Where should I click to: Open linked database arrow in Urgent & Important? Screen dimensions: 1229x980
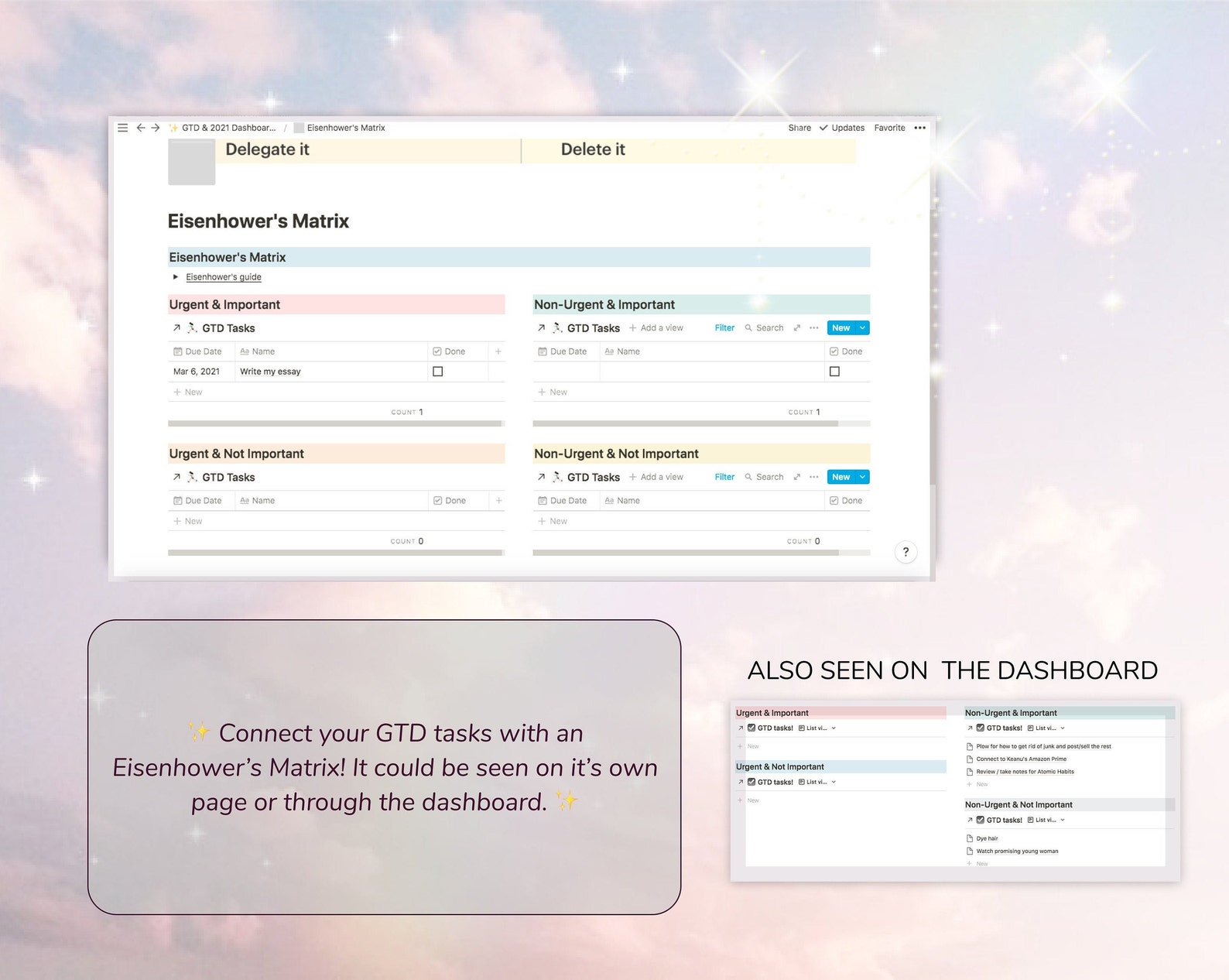(x=176, y=328)
